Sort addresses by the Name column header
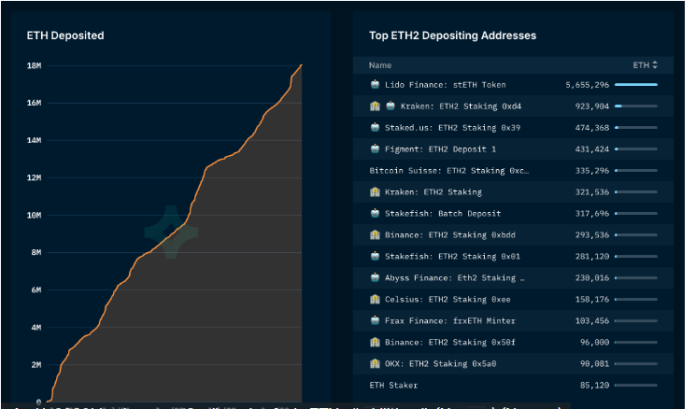696x409 pixels. (380, 65)
